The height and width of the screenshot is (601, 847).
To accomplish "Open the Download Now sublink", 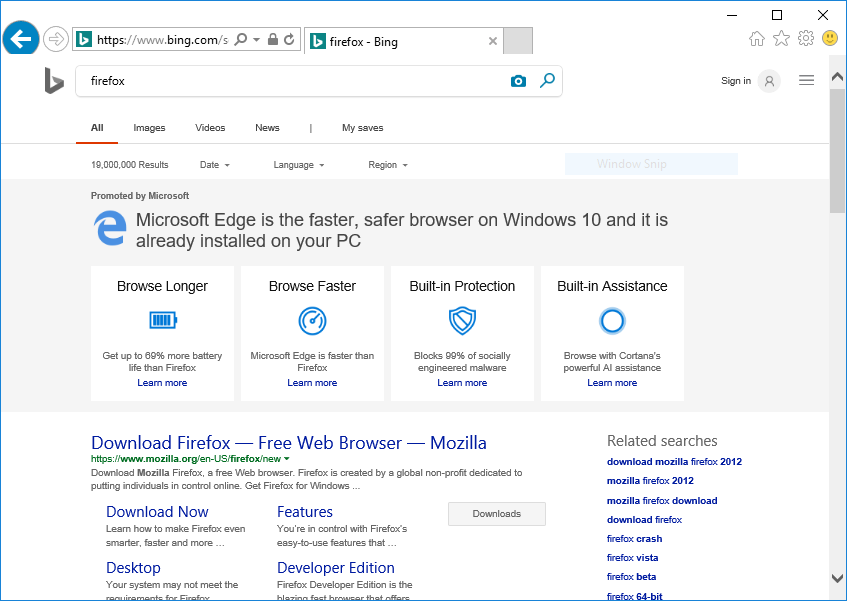I will tap(157, 511).
